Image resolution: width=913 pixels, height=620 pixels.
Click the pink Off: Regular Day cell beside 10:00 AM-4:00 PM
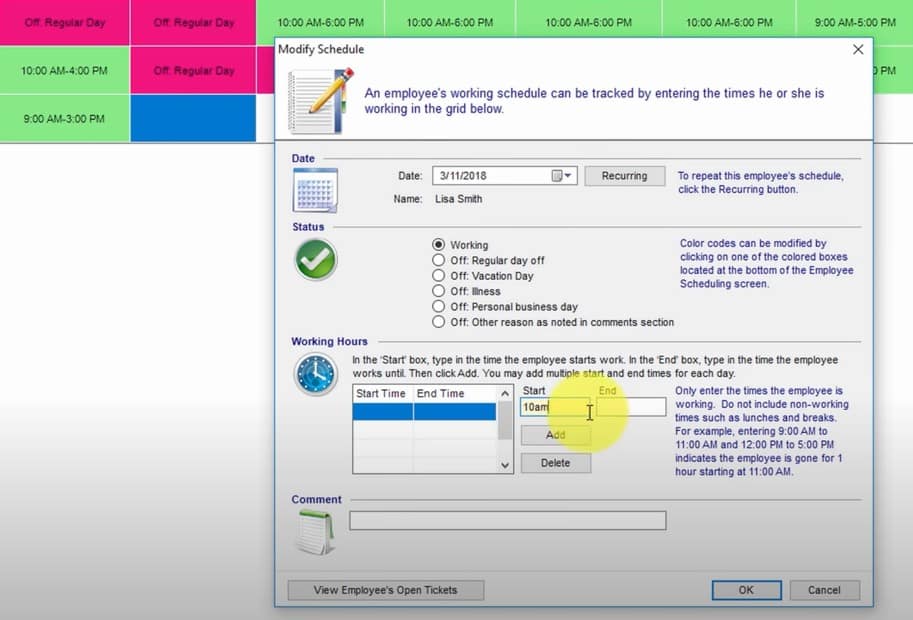(x=193, y=70)
